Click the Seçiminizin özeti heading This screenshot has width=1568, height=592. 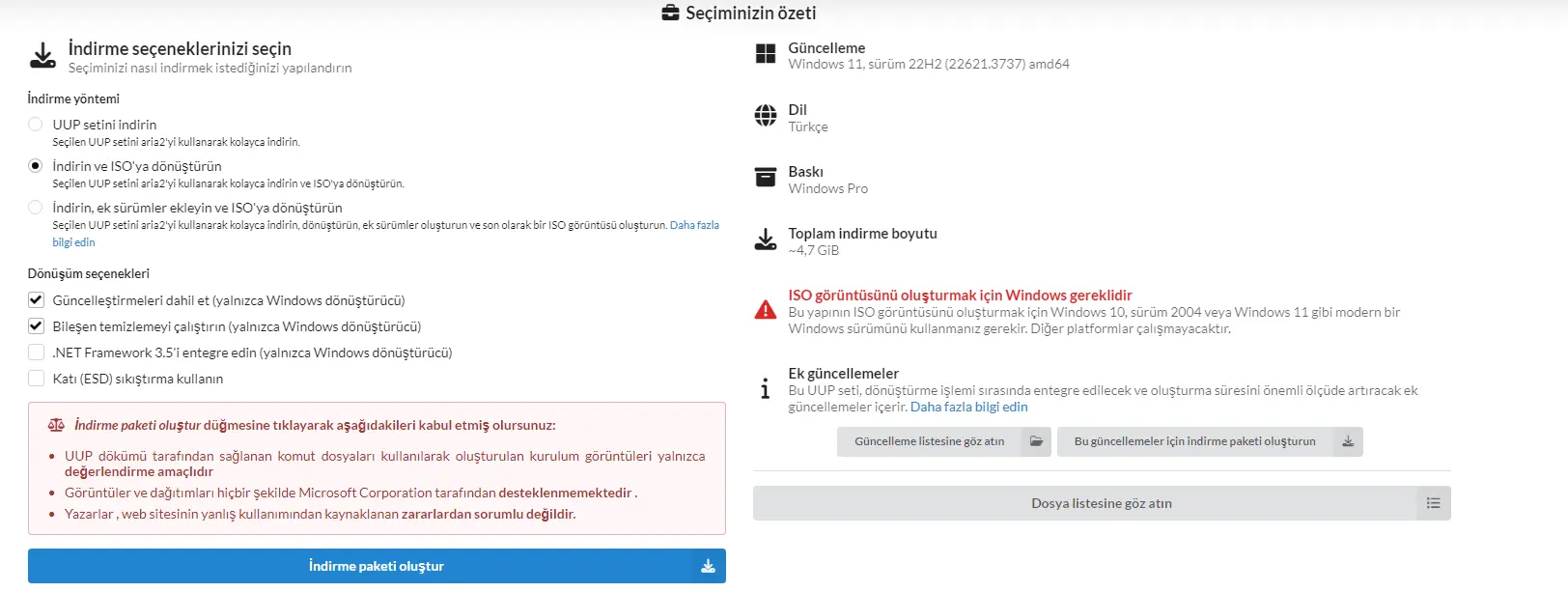click(x=750, y=13)
